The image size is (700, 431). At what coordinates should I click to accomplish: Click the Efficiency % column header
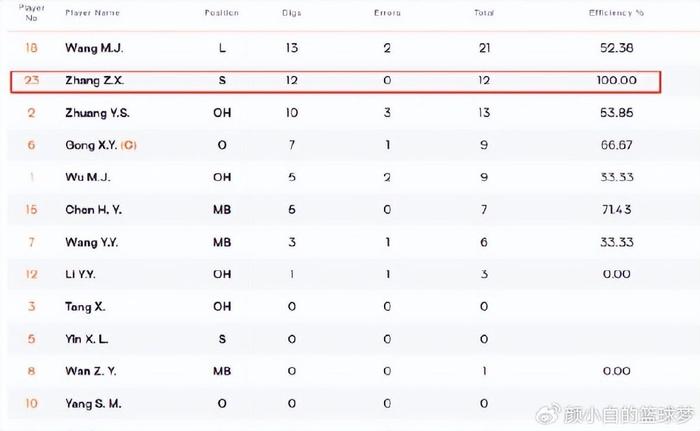pos(616,13)
